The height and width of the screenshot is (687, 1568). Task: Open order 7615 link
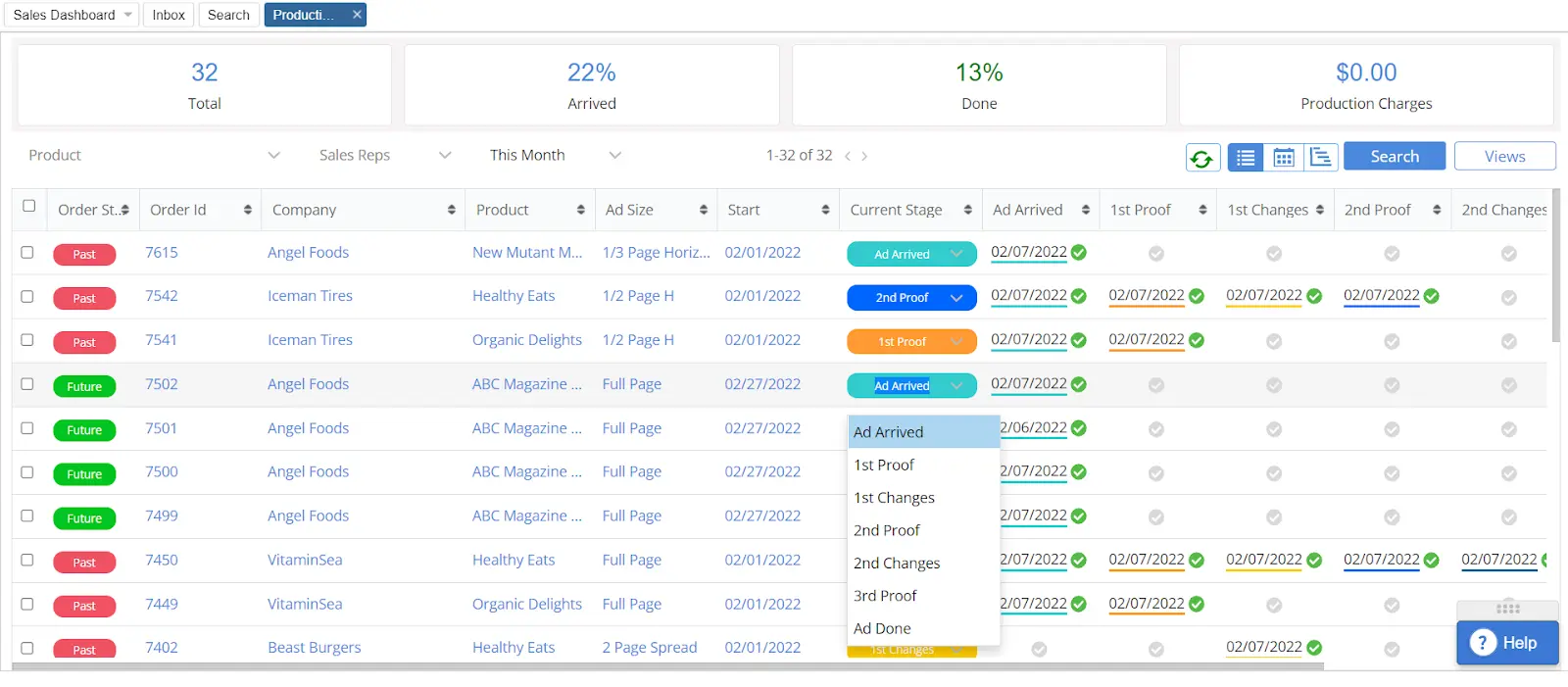162,252
